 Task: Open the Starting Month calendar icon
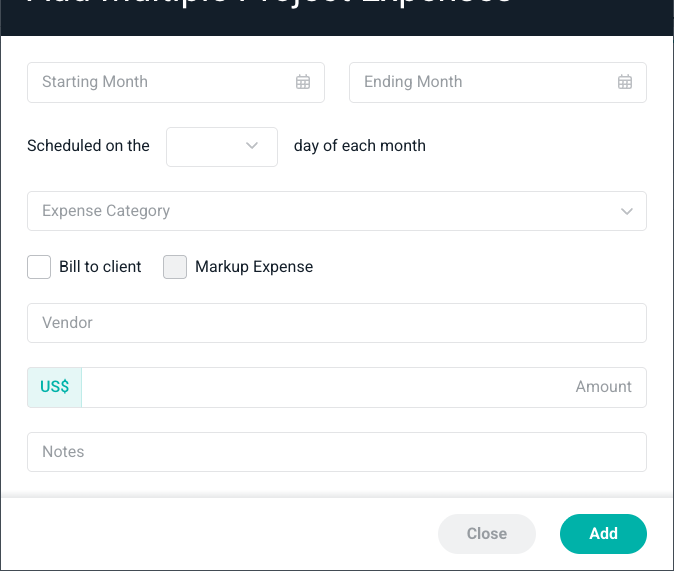click(303, 82)
